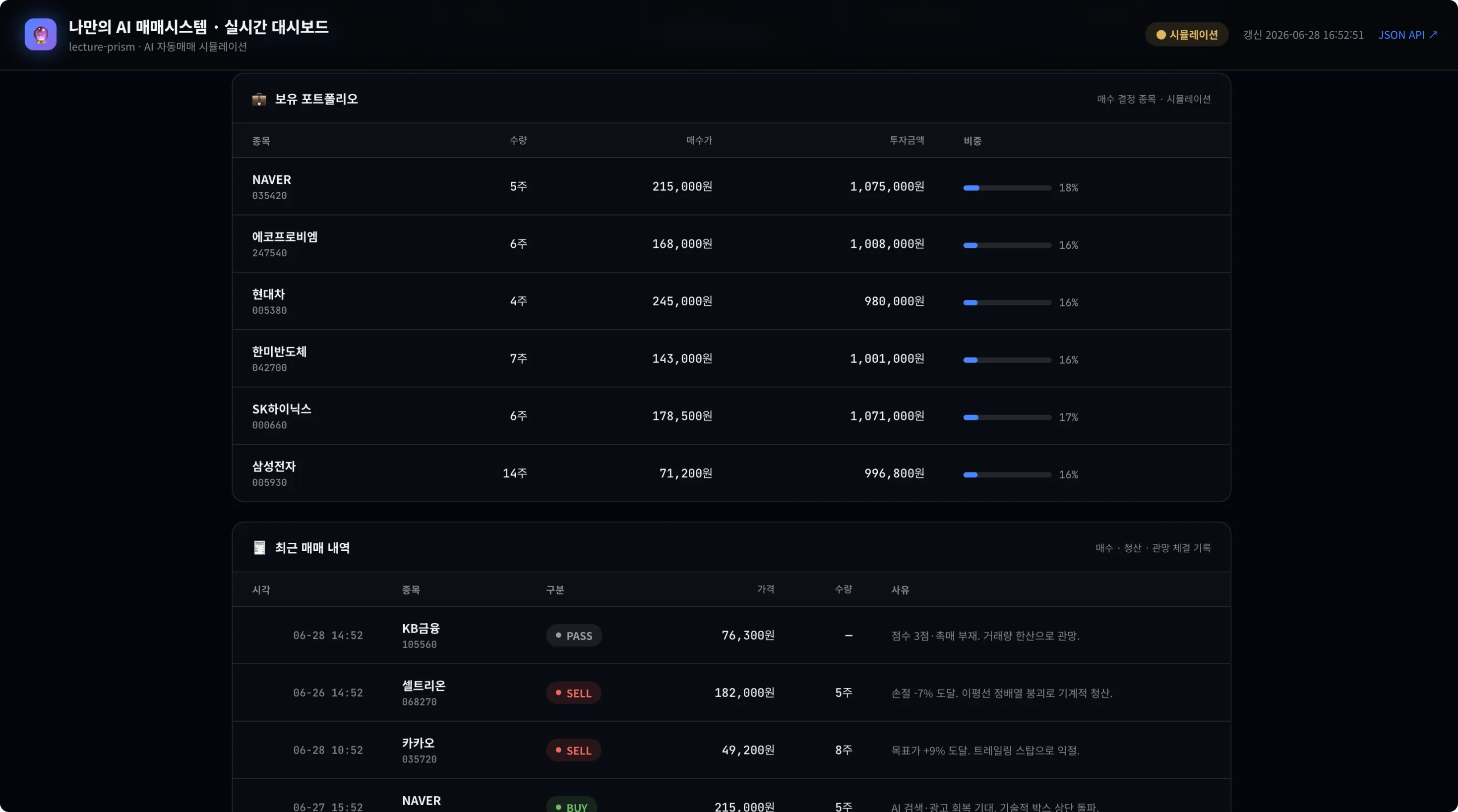Click the 06-28 14:52 trade timestamp
1458x812 pixels.
point(328,636)
